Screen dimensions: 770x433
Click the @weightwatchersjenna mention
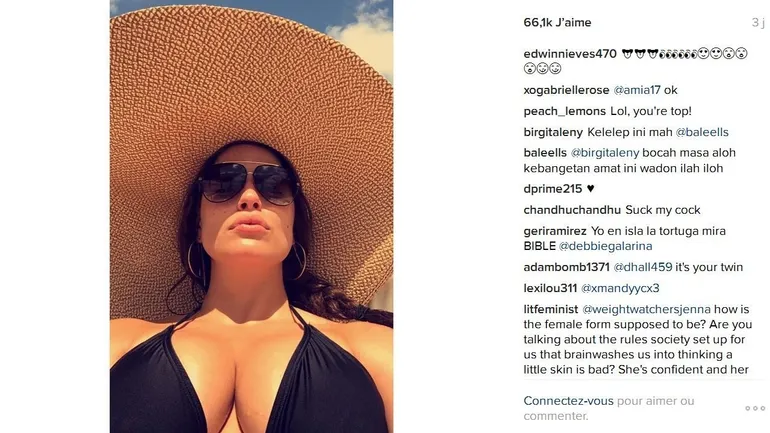pyautogui.click(x=646, y=309)
